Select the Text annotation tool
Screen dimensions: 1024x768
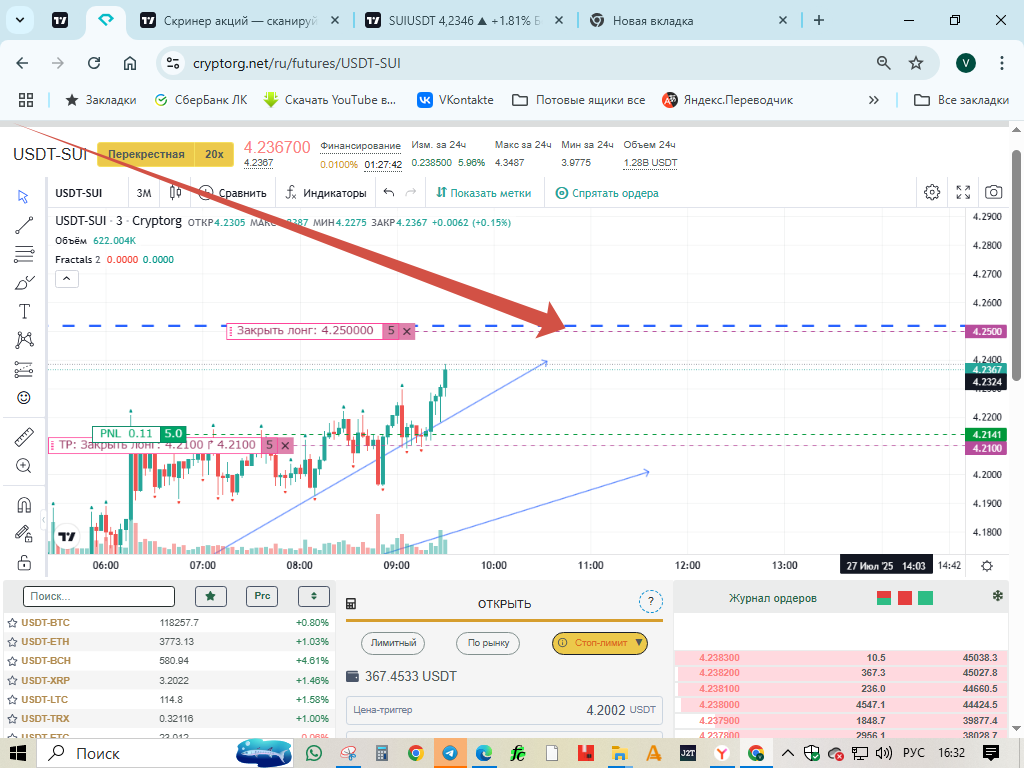(24, 312)
